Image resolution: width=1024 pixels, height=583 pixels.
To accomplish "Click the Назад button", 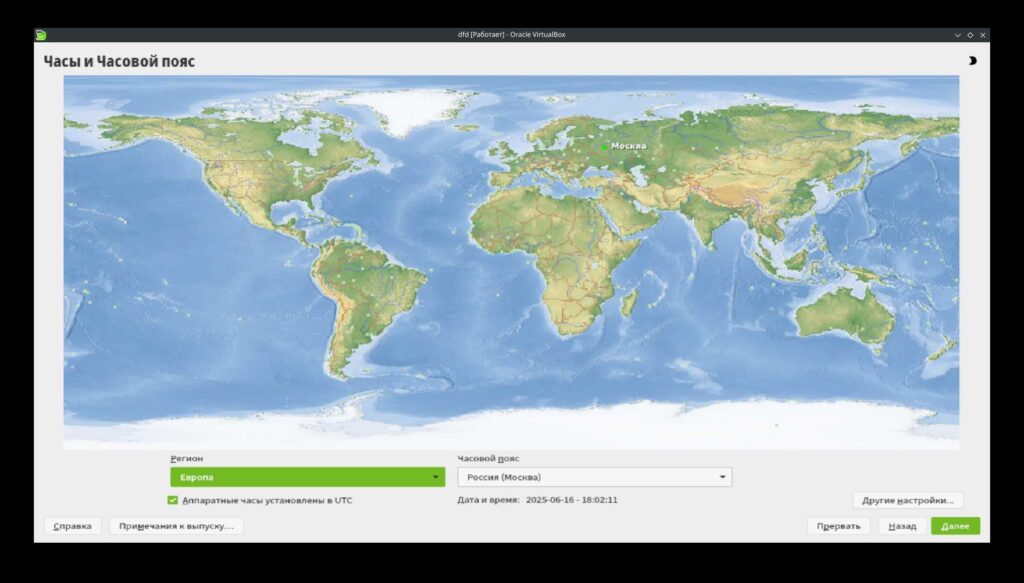I will [902, 526].
